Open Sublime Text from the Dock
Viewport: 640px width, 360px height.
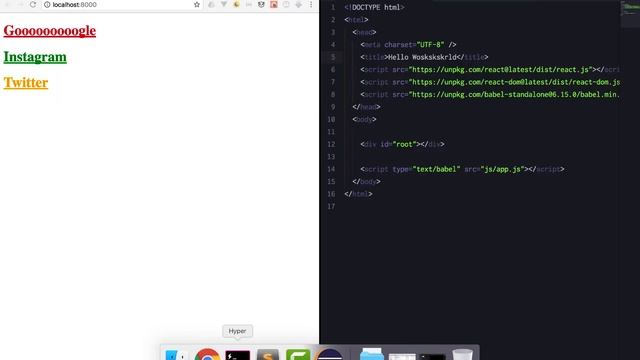click(268, 355)
